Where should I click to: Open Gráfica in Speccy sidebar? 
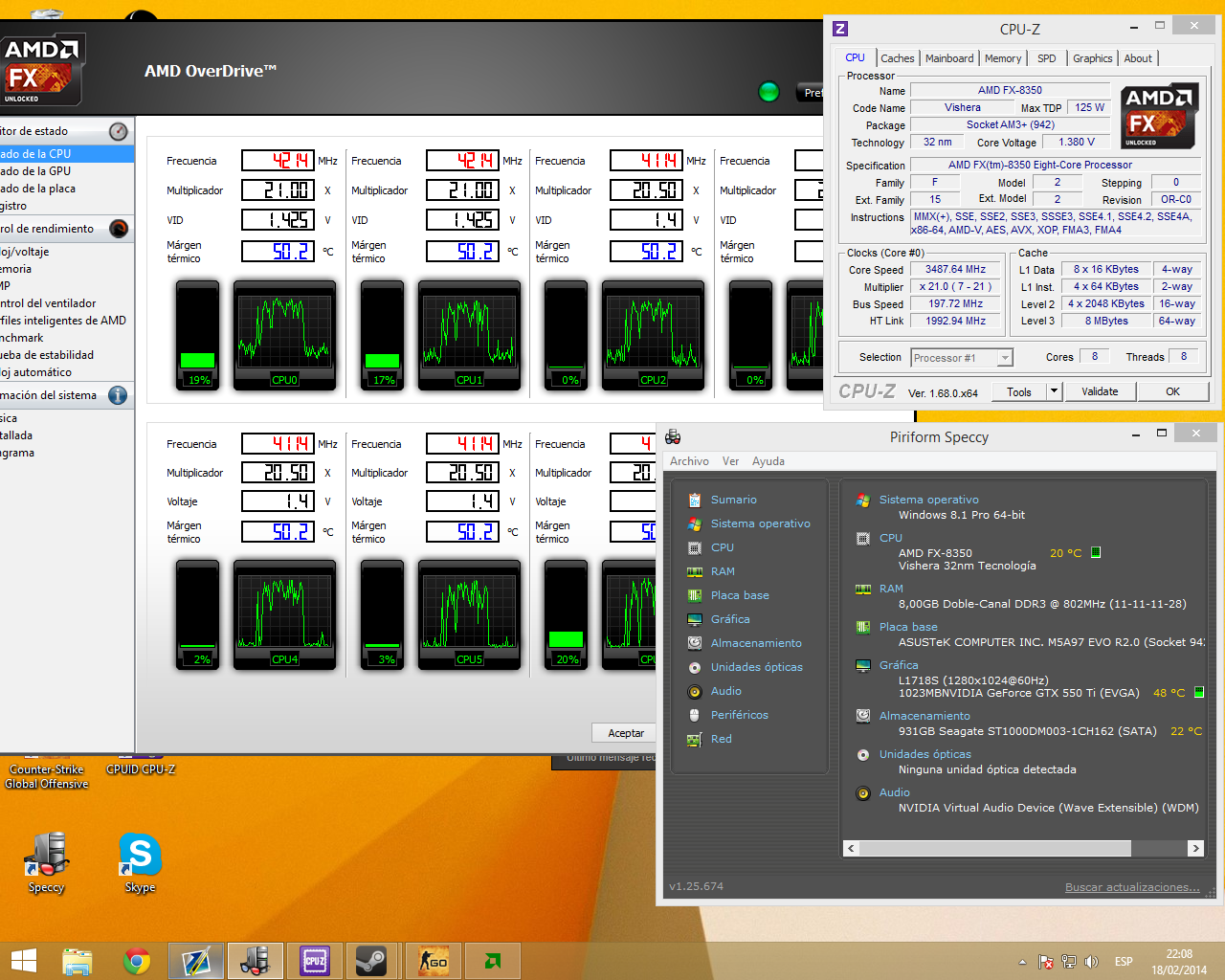(730, 619)
